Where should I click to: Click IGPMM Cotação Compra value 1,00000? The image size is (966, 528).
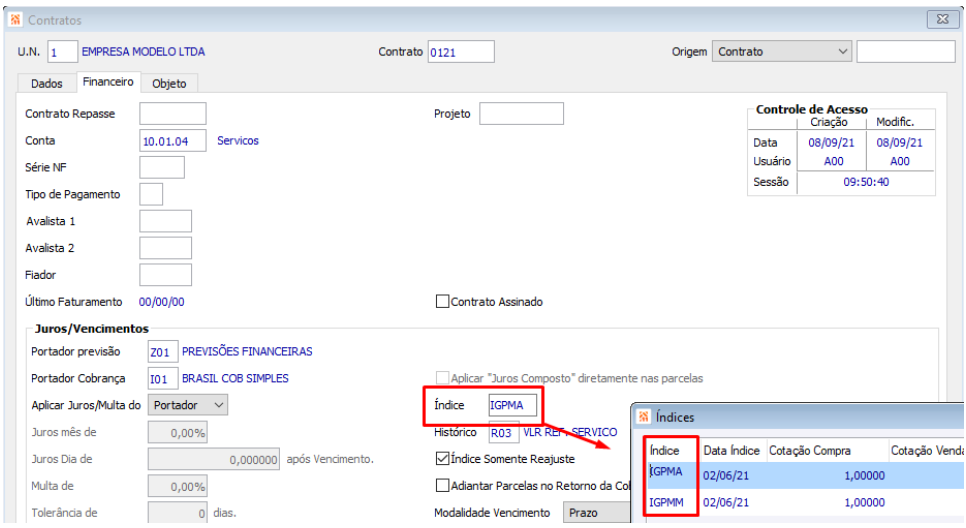[x=864, y=502]
